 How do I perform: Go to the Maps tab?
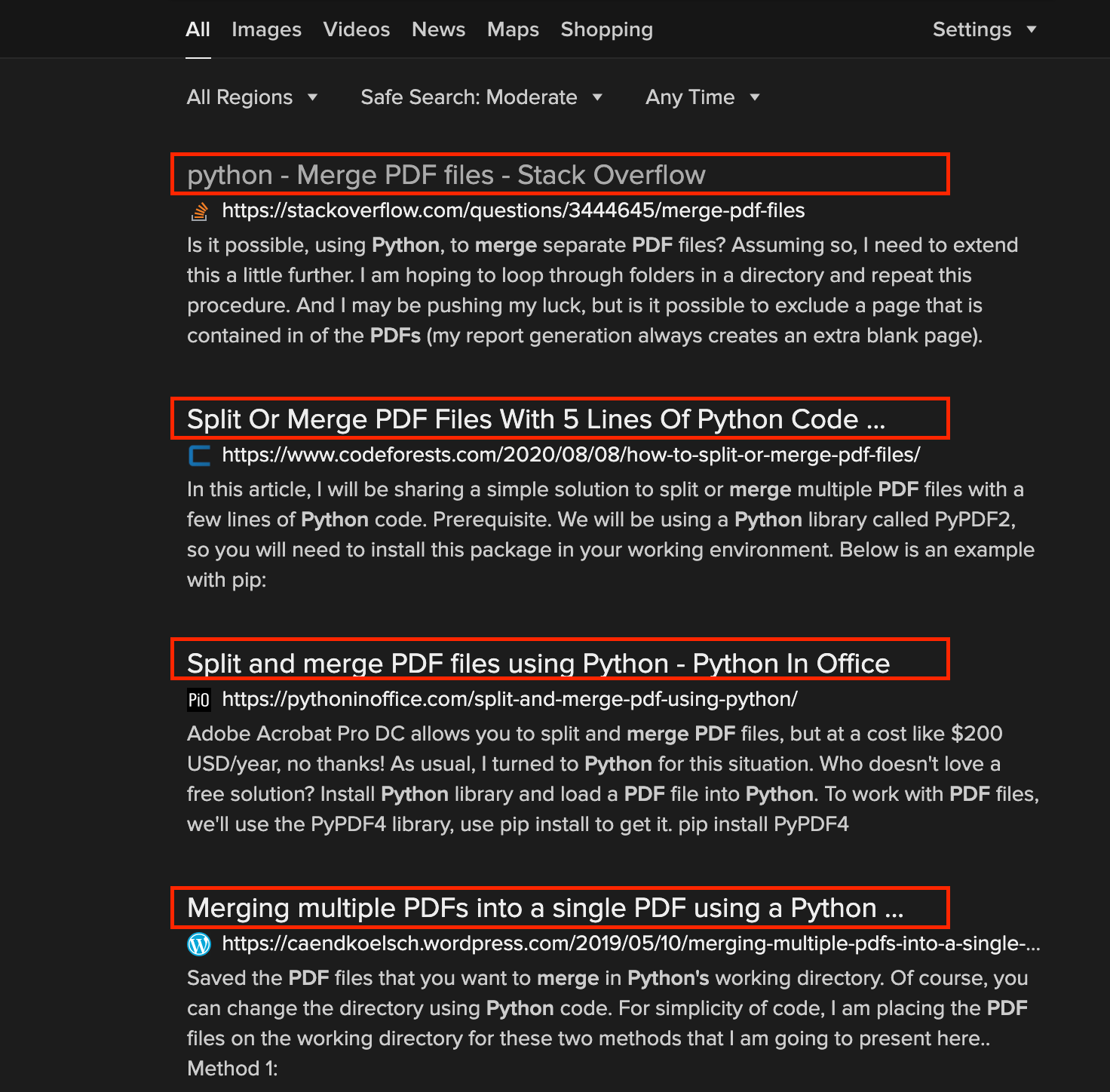pos(513,29)
